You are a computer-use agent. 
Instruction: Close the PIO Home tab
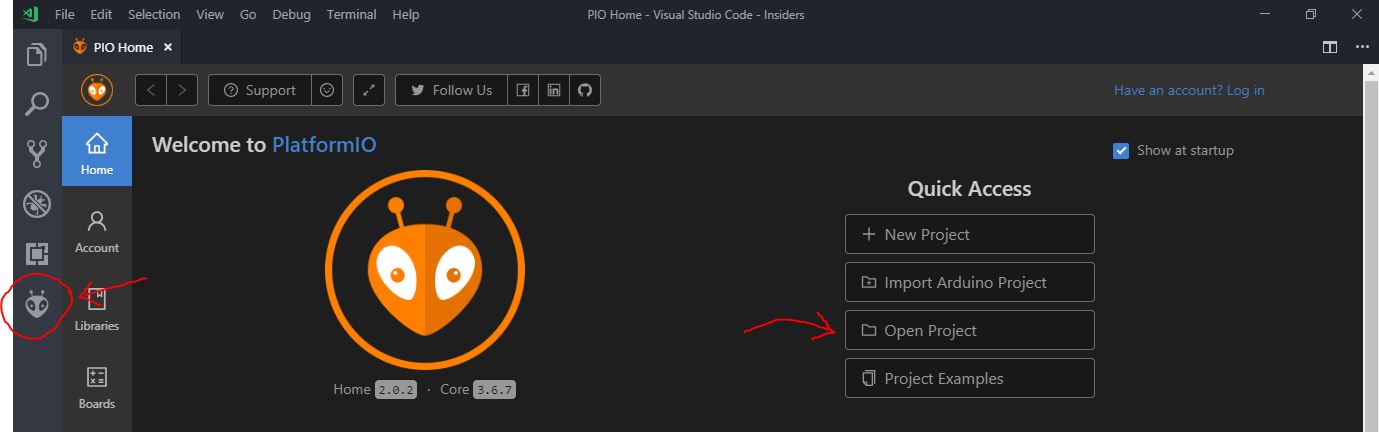168,47
